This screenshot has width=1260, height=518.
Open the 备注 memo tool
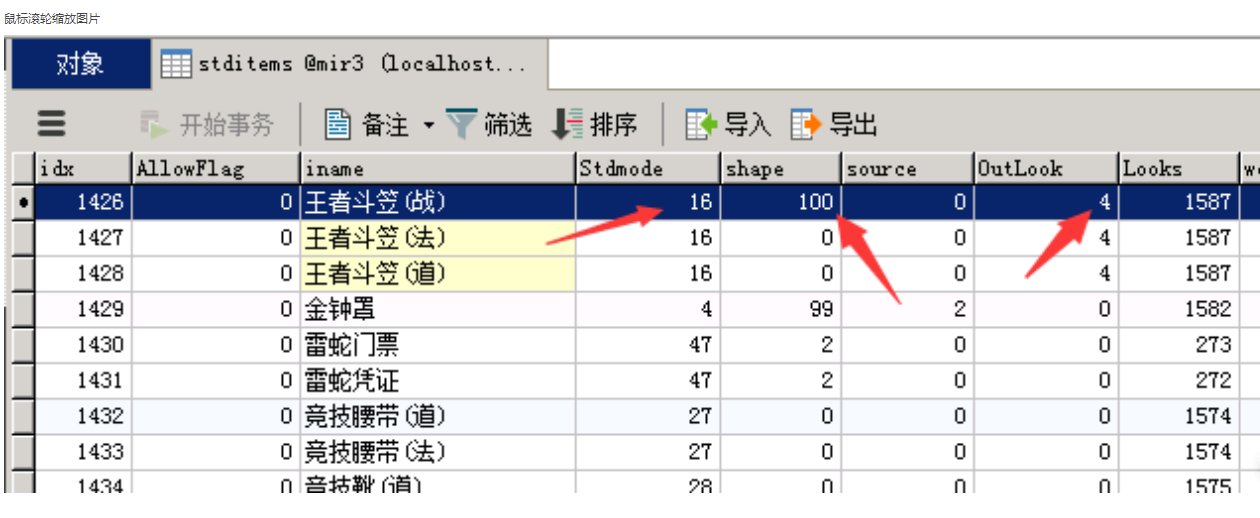367,124
